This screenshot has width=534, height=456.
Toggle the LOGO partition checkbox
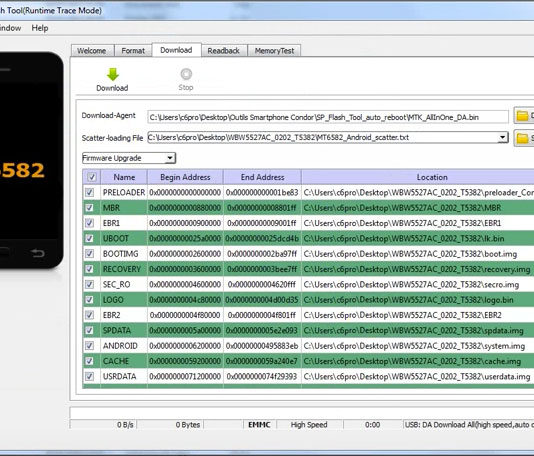pos(89,300)
